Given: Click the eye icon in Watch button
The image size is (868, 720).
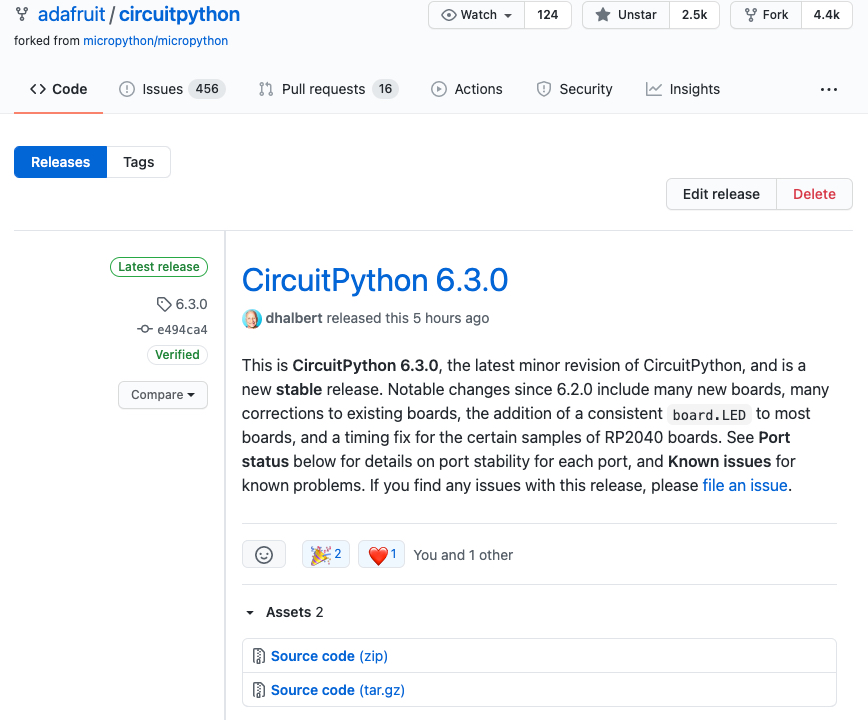Looking at the screenshot, I should pyautogui.click(x=448, y=15).
